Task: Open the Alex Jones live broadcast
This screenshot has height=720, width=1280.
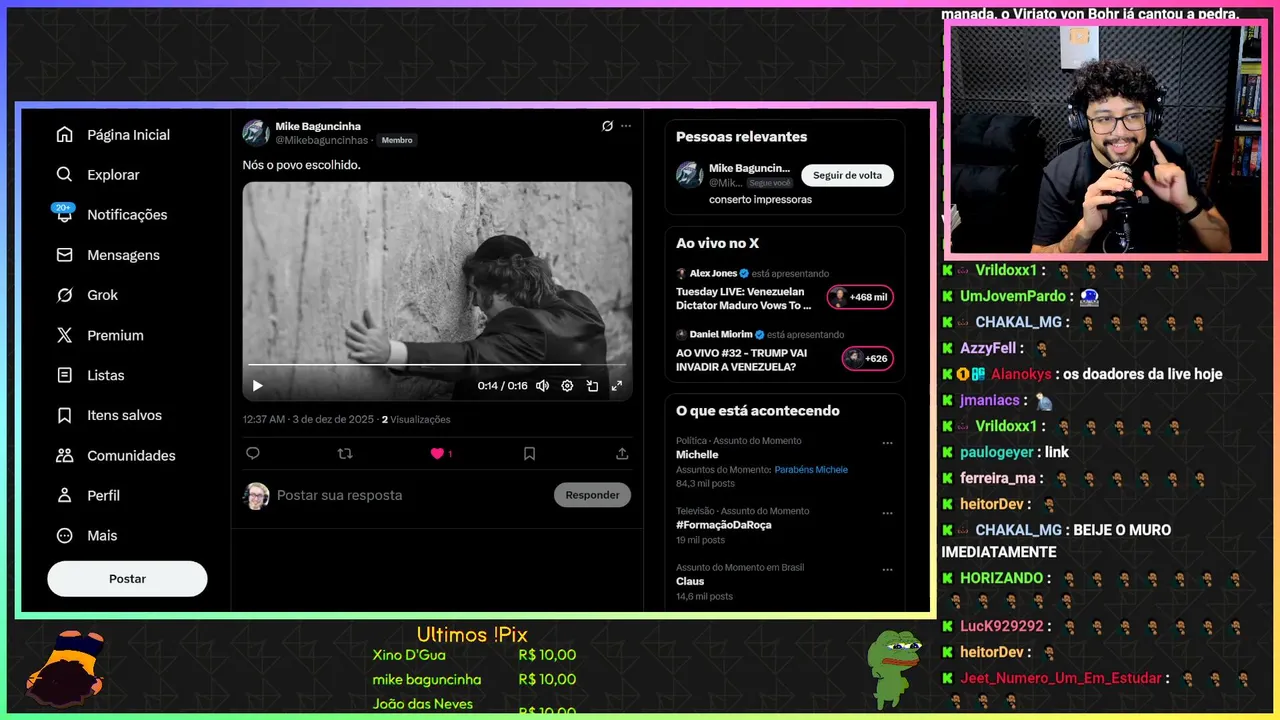Action: tap(743, 298)
